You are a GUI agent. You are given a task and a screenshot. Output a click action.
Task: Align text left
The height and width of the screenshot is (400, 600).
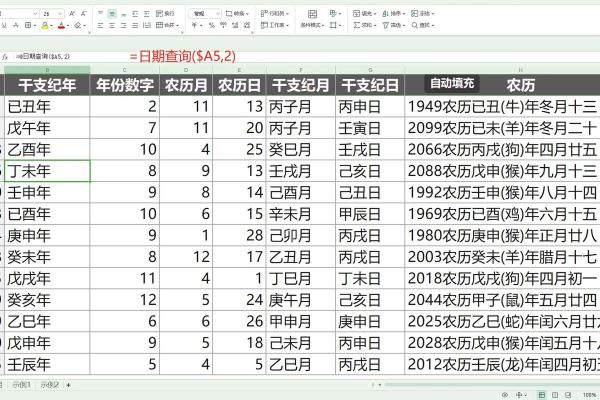click(x=100, y=25)
